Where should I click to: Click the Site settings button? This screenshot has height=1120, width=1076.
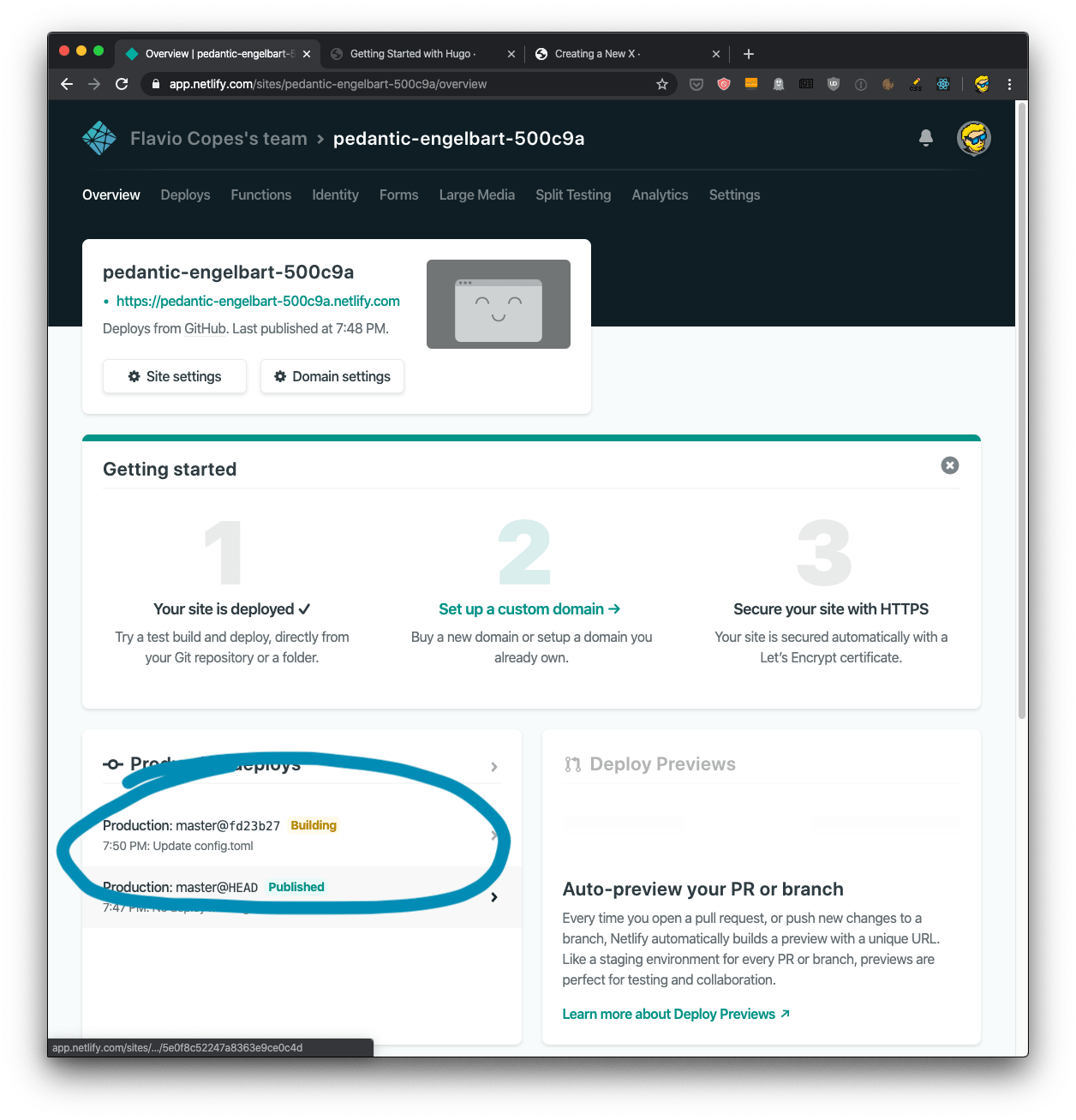coord(175,376)
